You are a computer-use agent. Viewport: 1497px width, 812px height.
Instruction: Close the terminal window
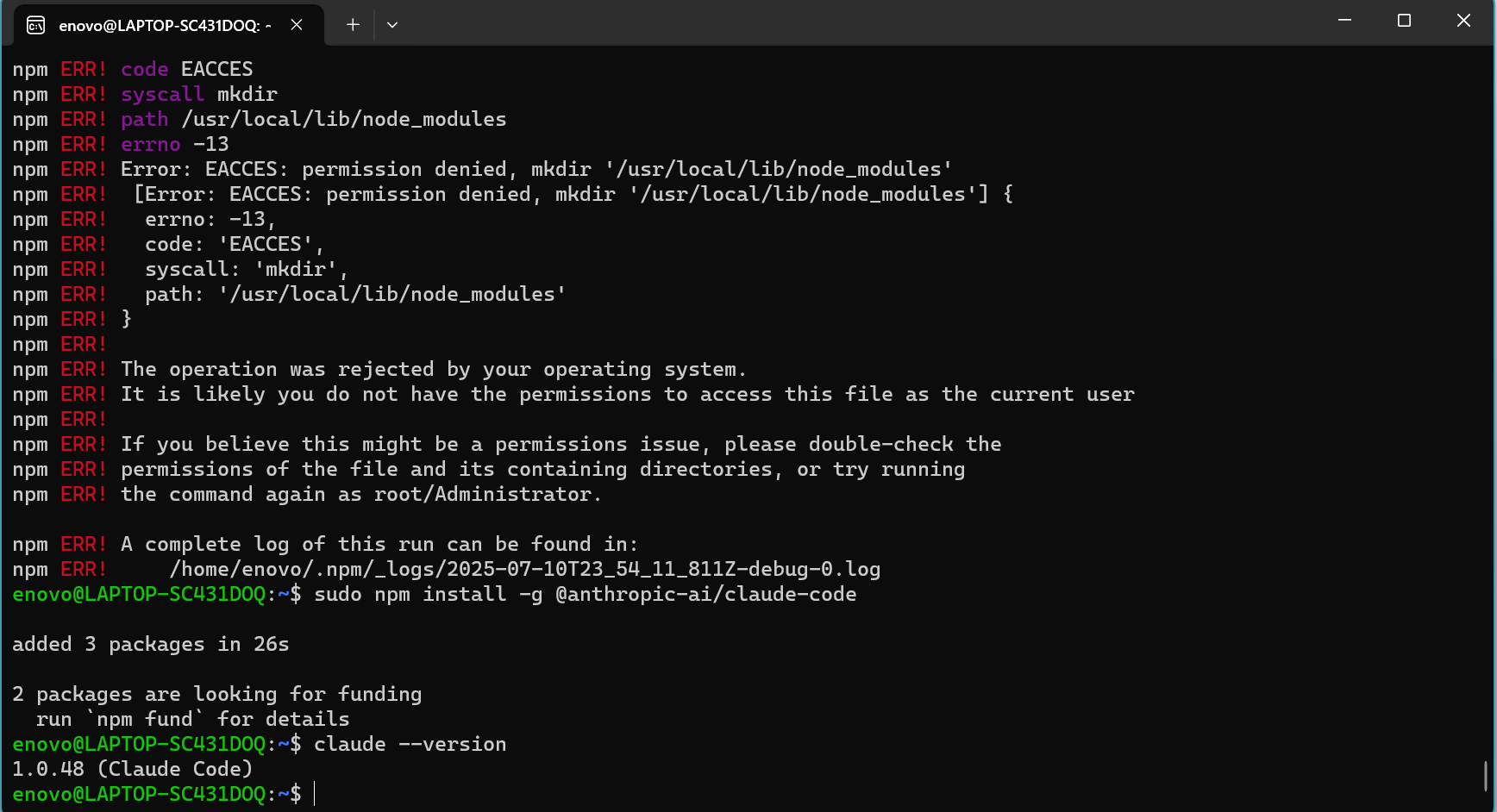1463,21
